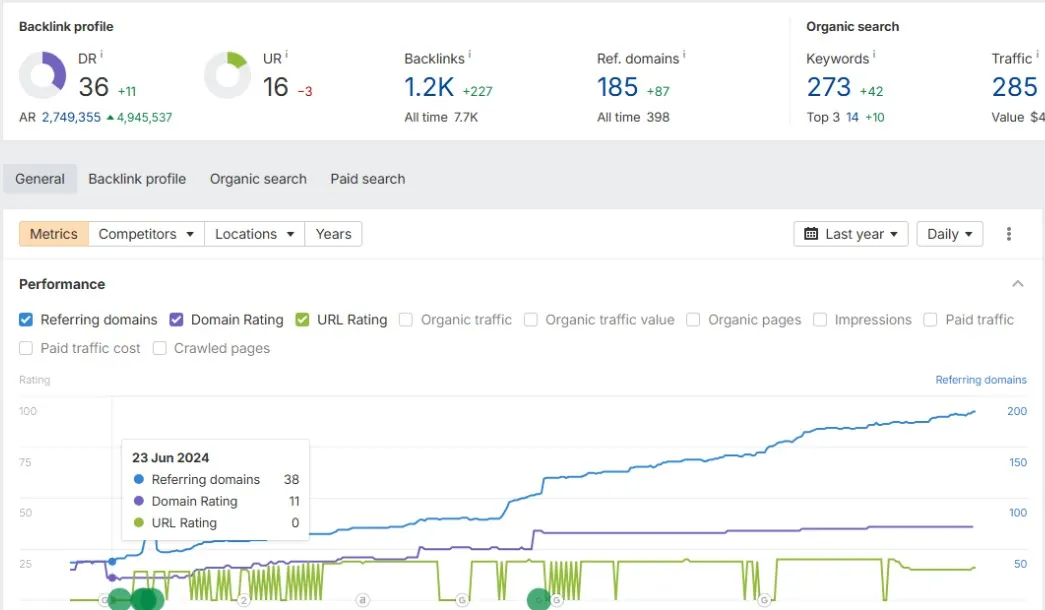The image size is (1045, 610).
Task: Click the info icon next to DR
Action: [x=101, y=55]
